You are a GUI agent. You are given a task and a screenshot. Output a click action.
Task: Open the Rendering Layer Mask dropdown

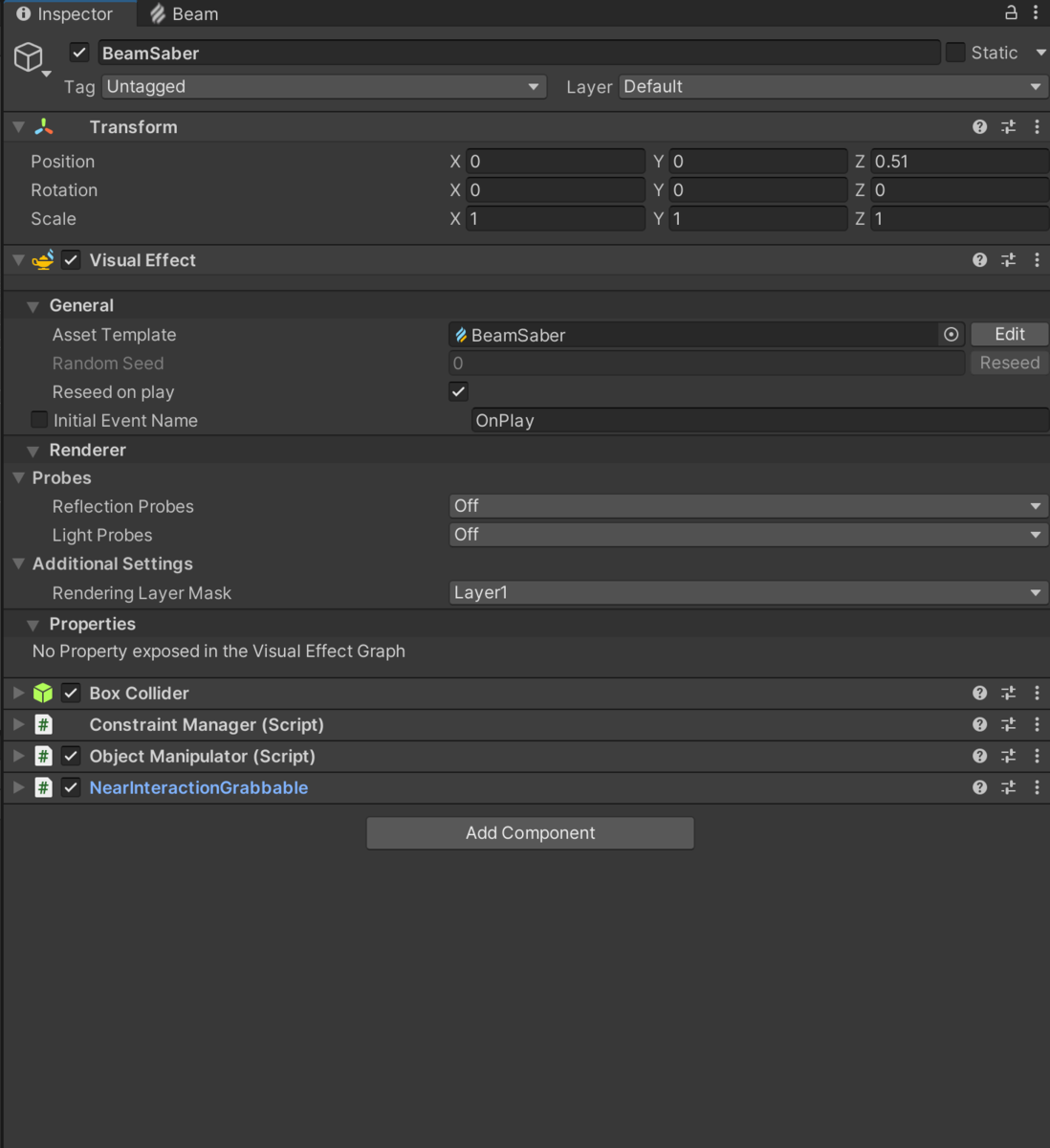click(749, 593)
